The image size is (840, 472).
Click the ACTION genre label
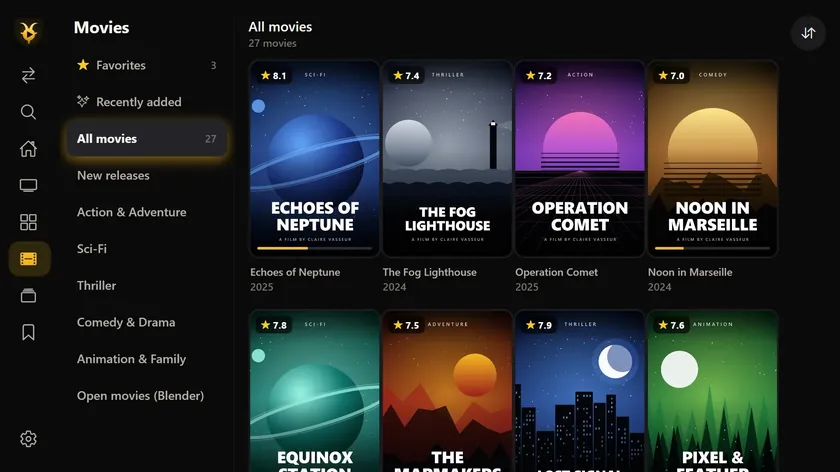click(x=580, y=74)
